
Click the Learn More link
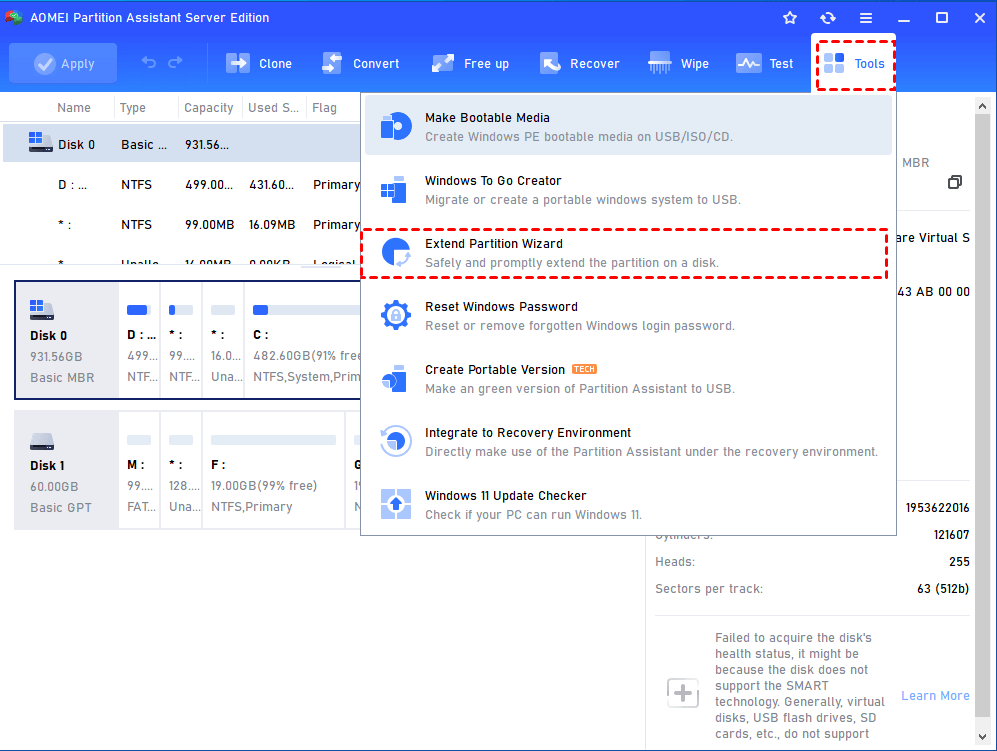point(935,695)
